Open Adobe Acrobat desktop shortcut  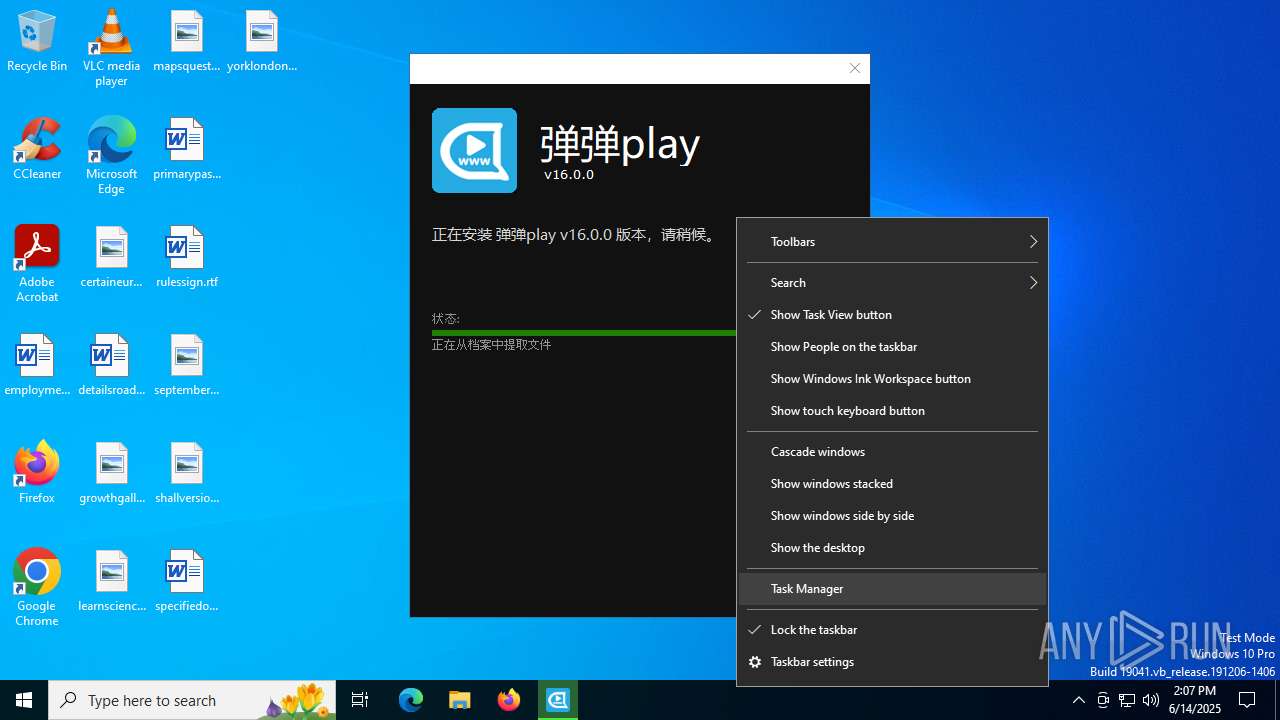[37, 264]
